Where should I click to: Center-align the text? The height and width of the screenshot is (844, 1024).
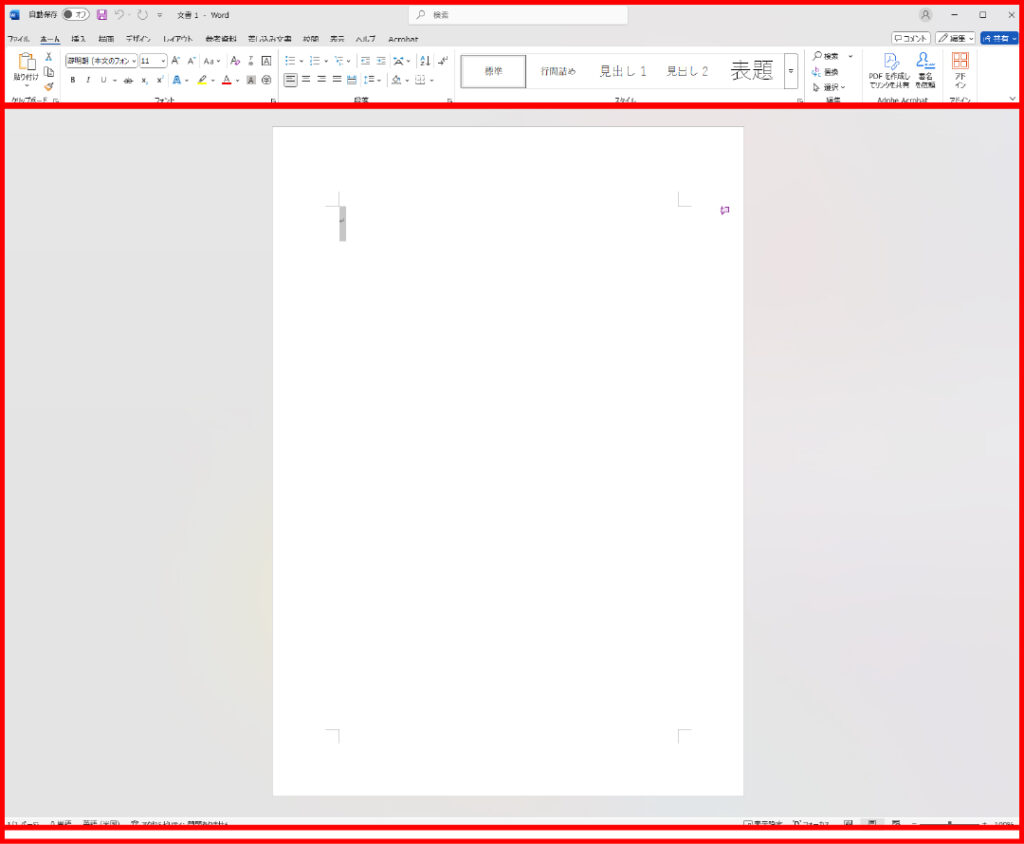(306, 80)
